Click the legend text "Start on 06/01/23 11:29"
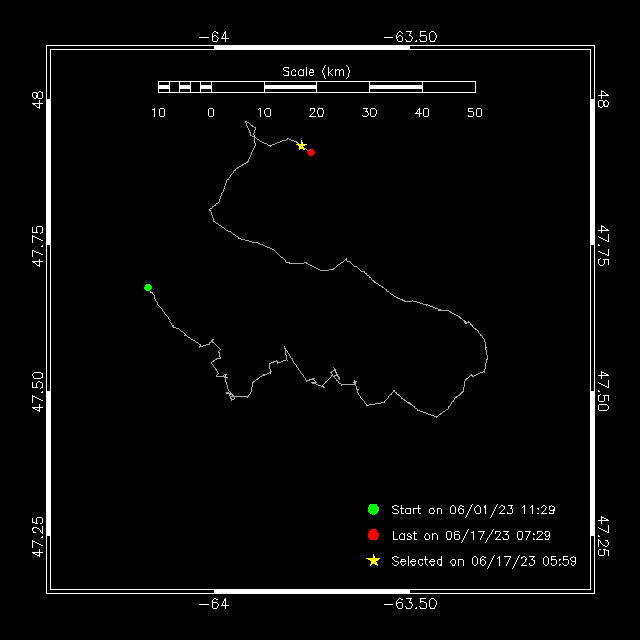Image resolution: width=640 pixels, height=640 pixels. pos(473,510)
